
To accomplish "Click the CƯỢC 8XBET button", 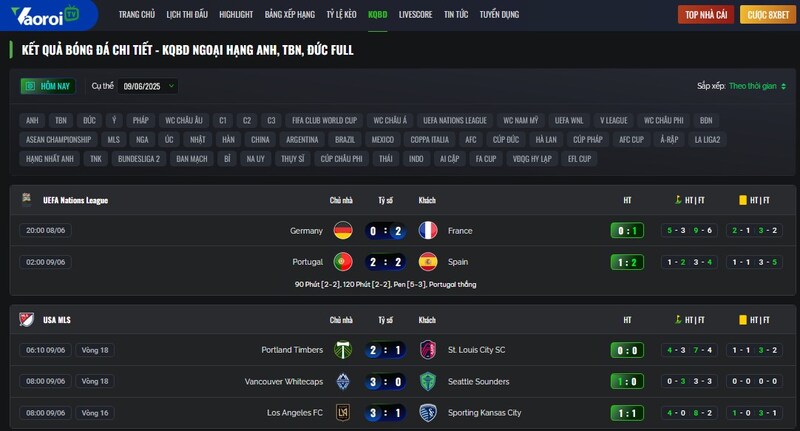I will 768,15.
